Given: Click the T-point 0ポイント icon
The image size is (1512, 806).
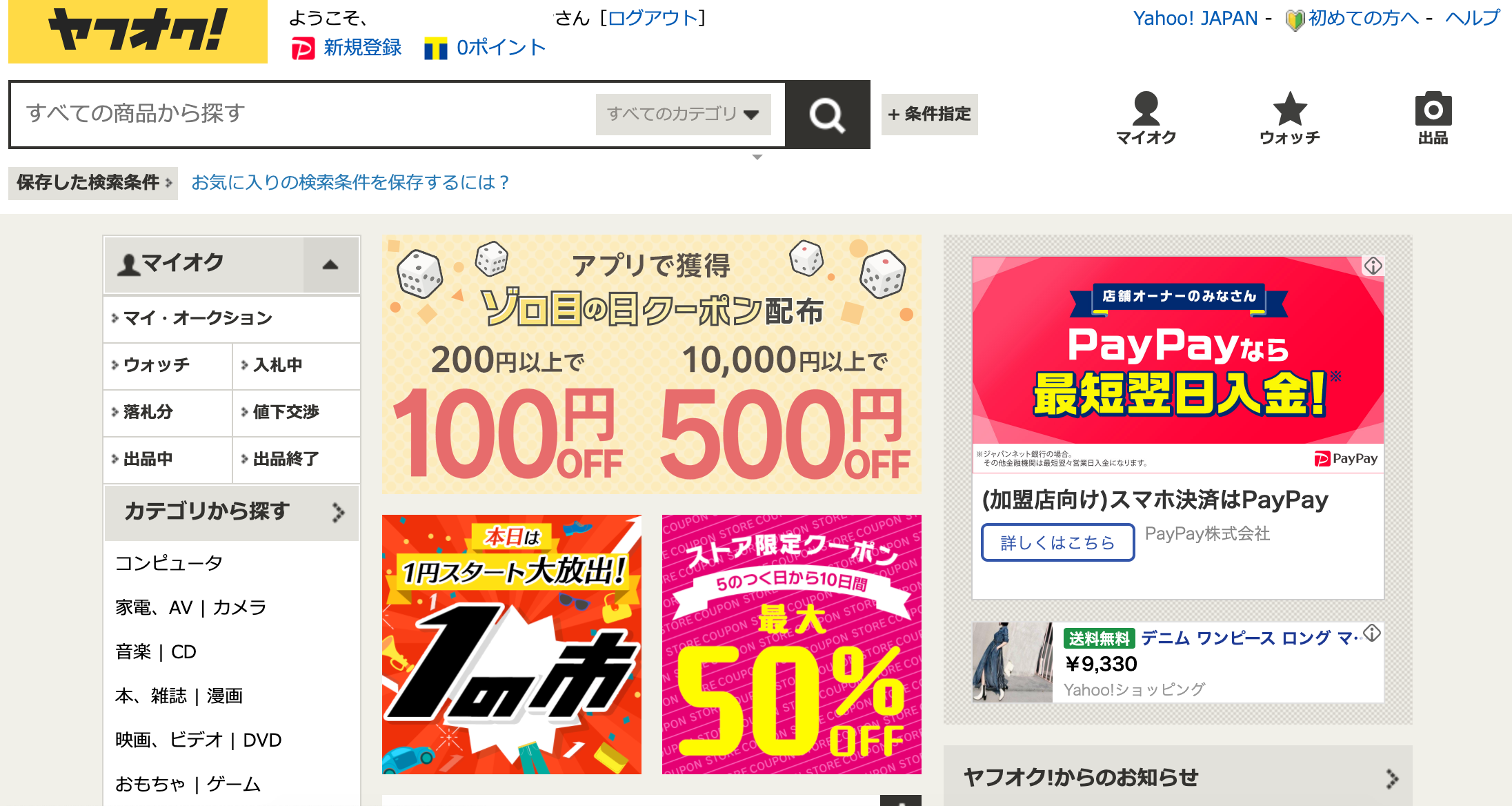Looking at the screenshot, I should 436,49.
